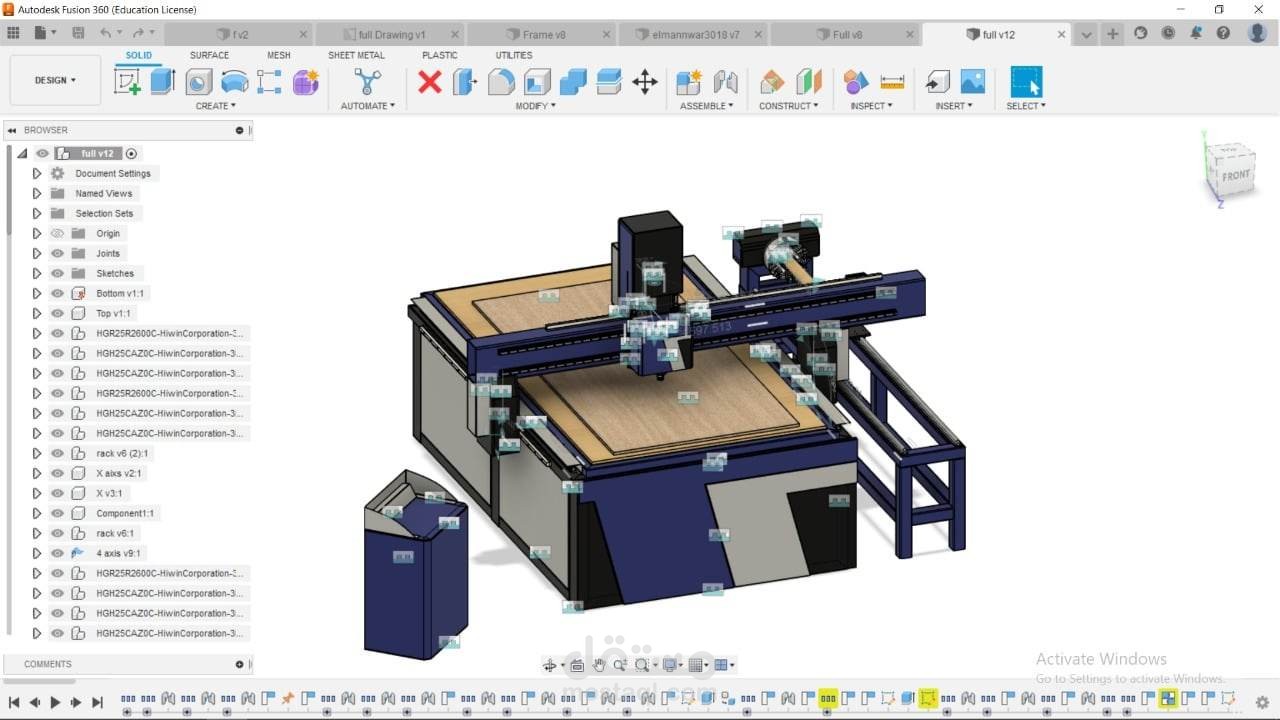Click the Move/Copy tool icon
The width and height of the screenshot is (1280, 720).
[x=645, y=82]
